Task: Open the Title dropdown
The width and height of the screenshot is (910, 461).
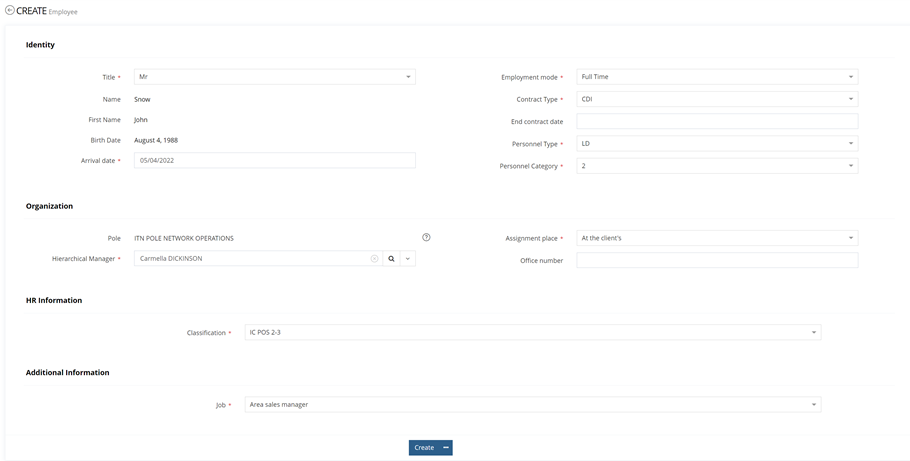Action: (408, 77)
